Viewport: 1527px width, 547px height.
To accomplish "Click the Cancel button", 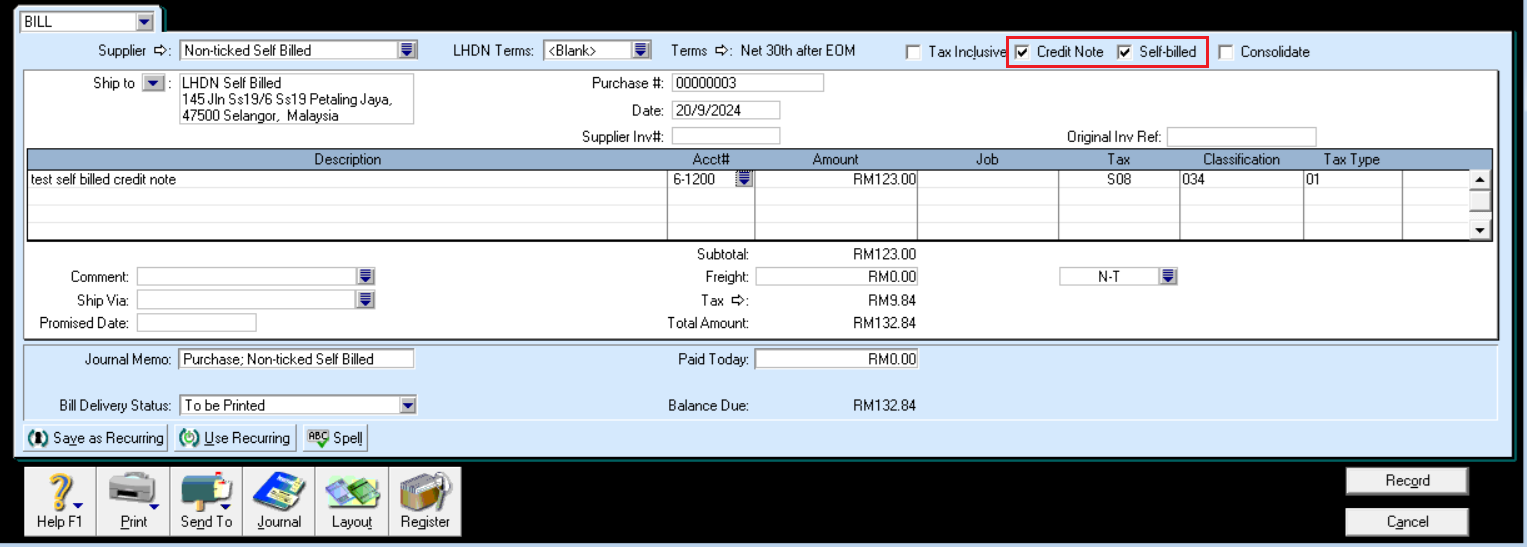I will 1406,522.
